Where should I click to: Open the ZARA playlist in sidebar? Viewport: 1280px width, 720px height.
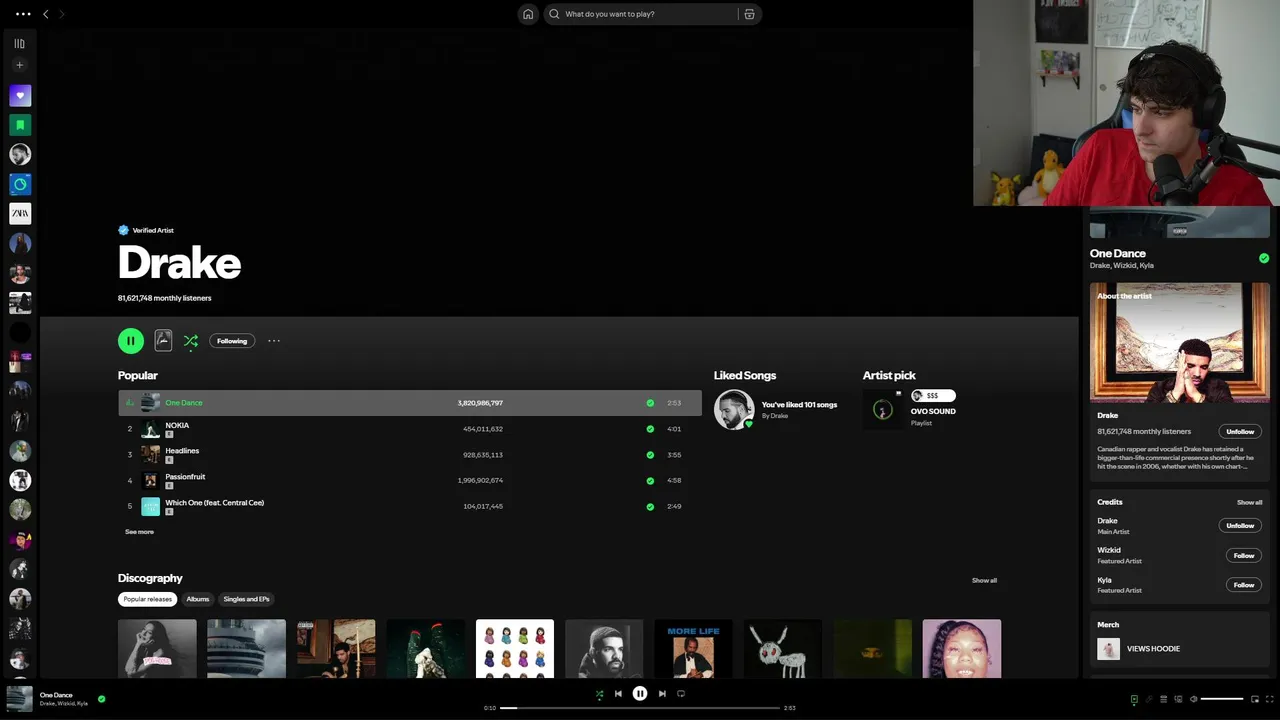click(x=20, y=213)
